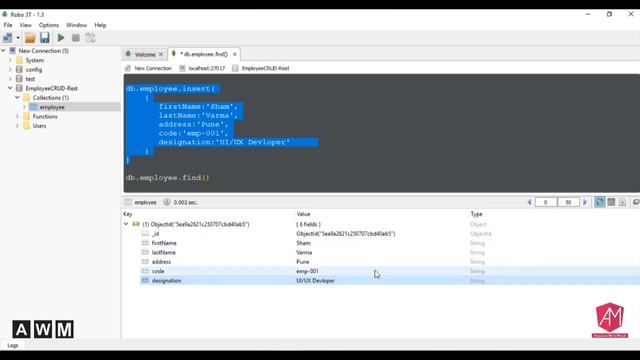Click the localhost:27017 address label
Viewport: 640px width, 360px height.
[207, 68]
